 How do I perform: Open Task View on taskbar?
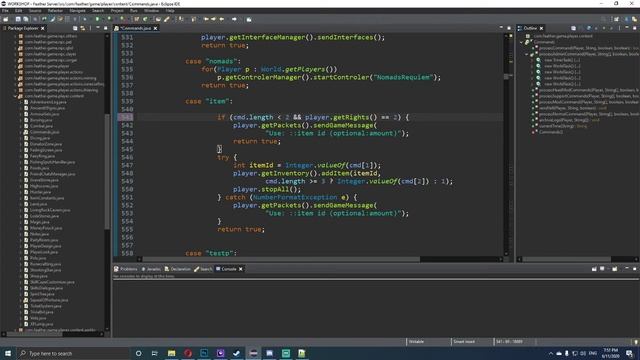point(155,353)
